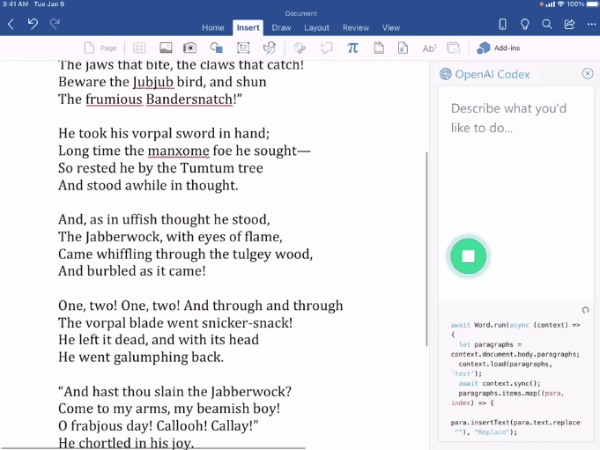
Task: Open document search magnifier
Action: [547, 24]
